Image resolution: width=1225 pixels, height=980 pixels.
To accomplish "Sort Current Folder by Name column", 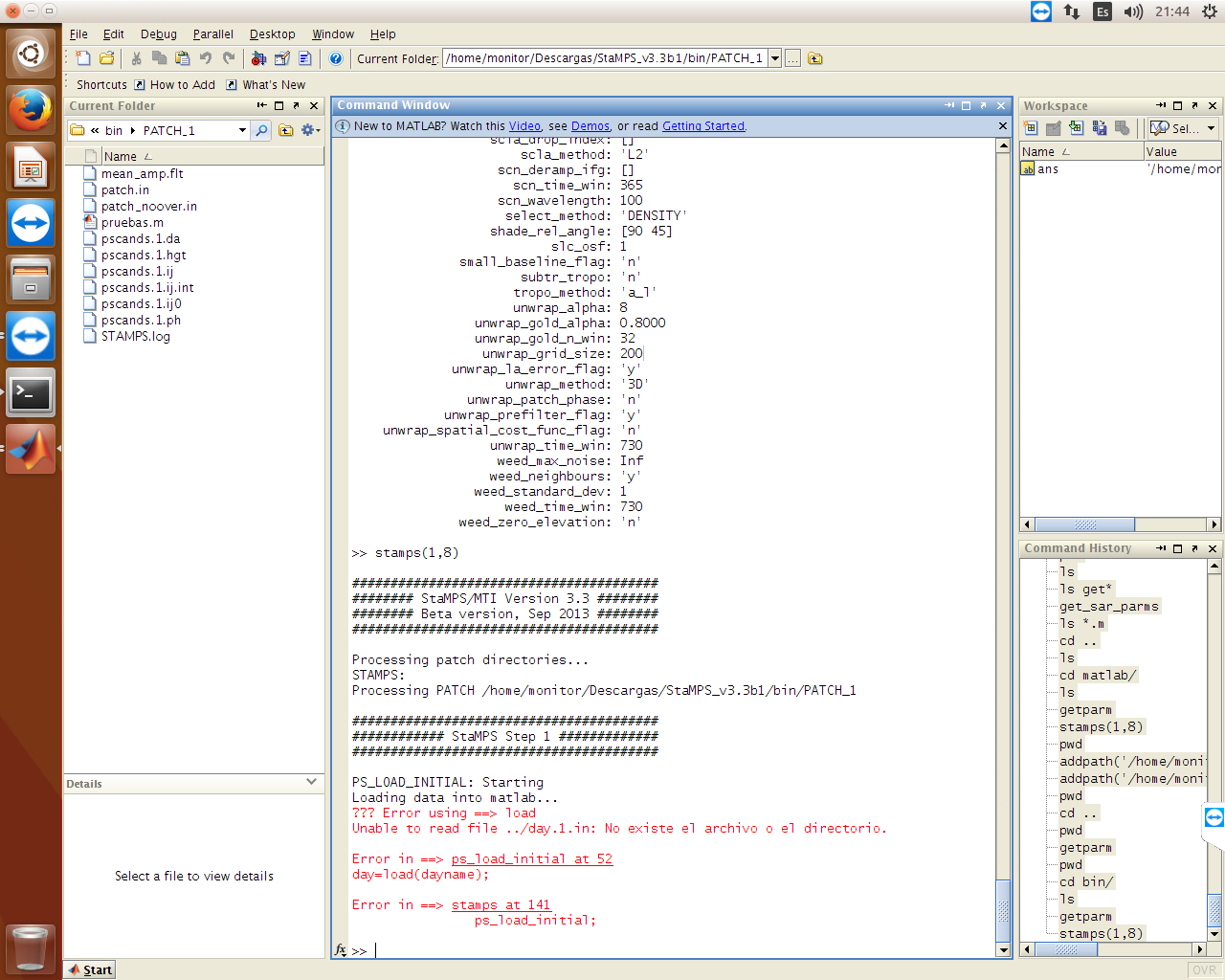I will pyautogui.click(x=211, y=156).
